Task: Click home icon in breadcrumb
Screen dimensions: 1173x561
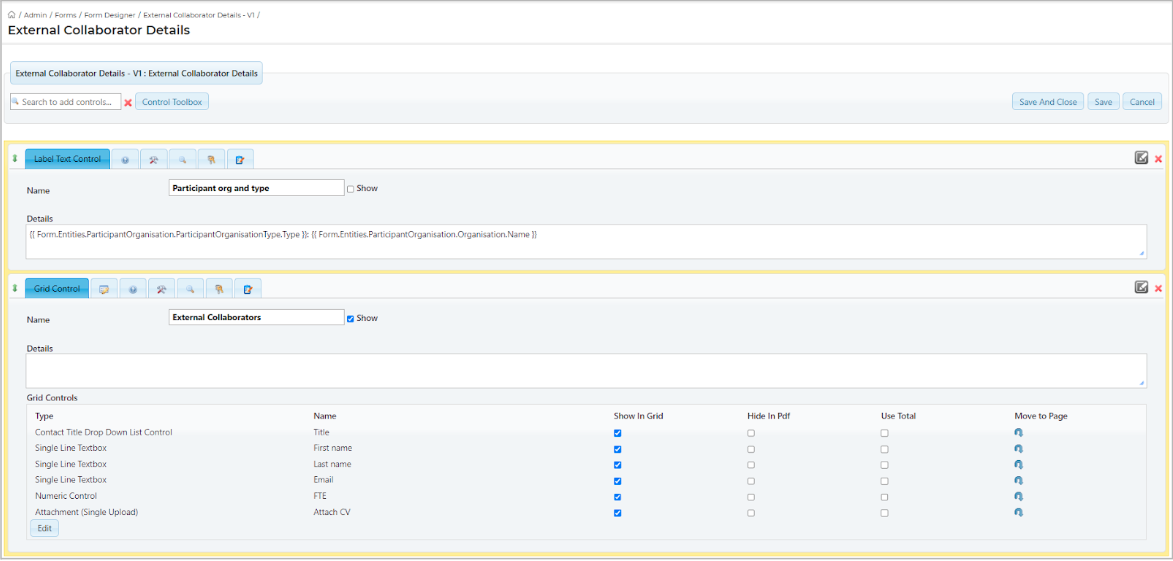Action: click(x=11, y=15)
